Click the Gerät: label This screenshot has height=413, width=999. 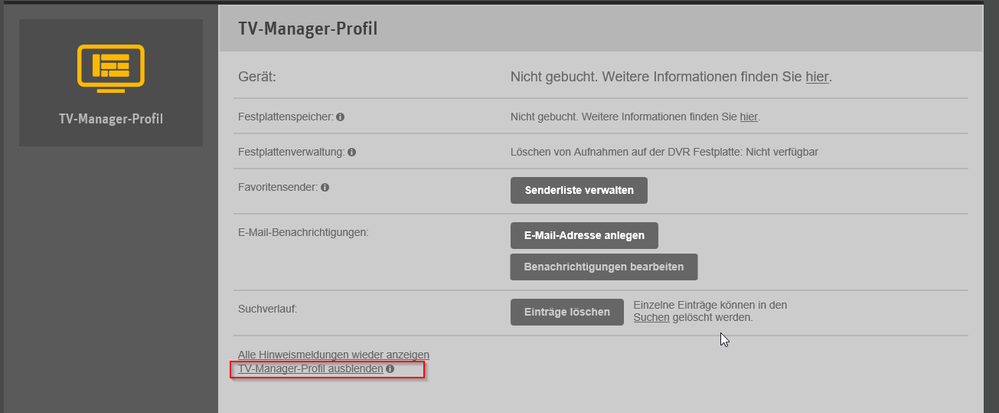coord(257,77)
